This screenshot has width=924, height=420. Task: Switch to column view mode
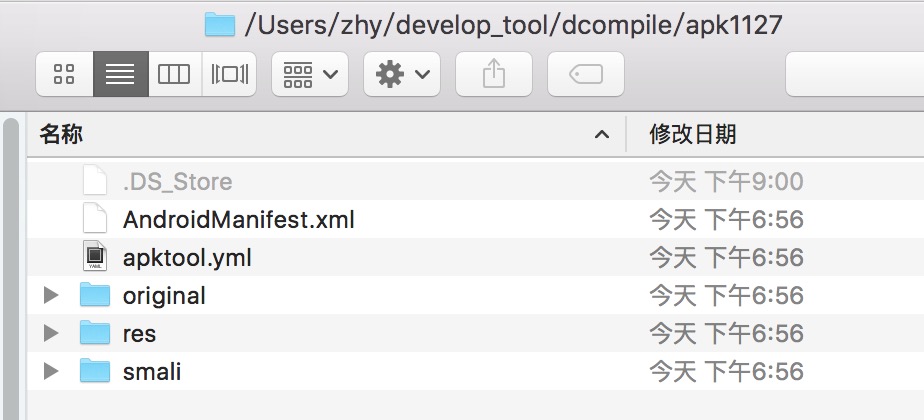174,74
